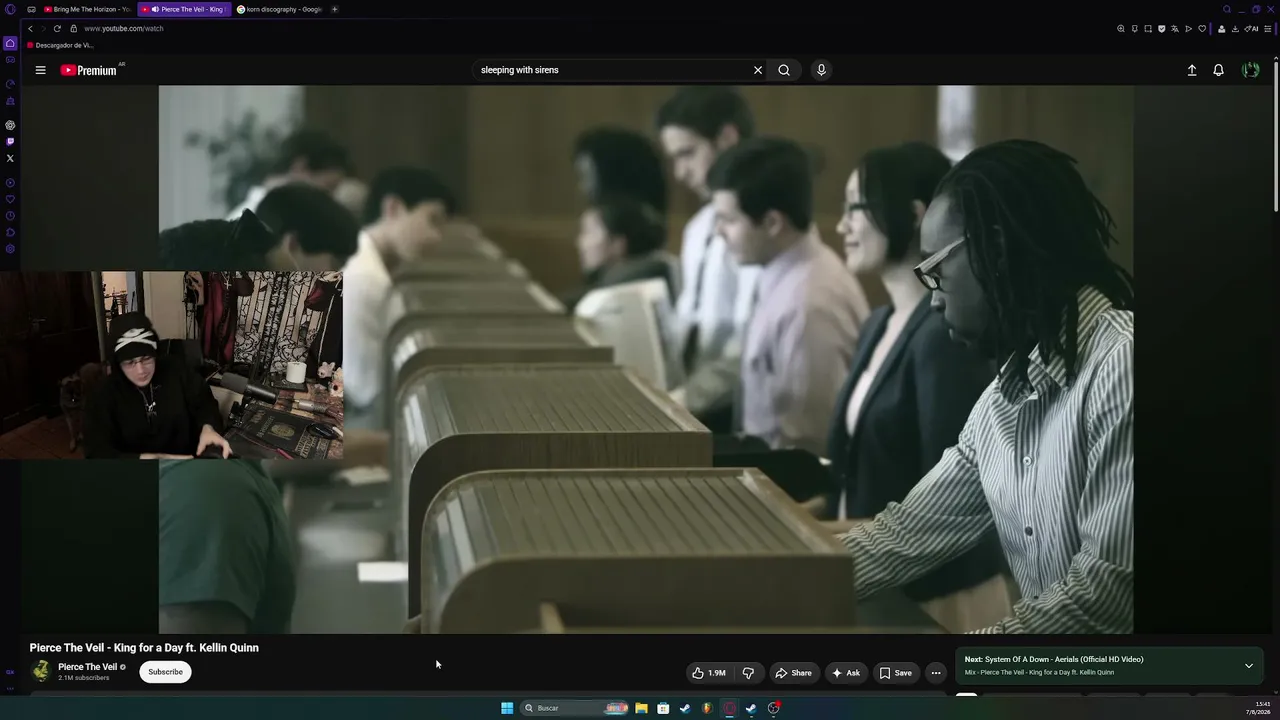Open a new browser tab
The image size is (1280, 720).
pos(334,9)
